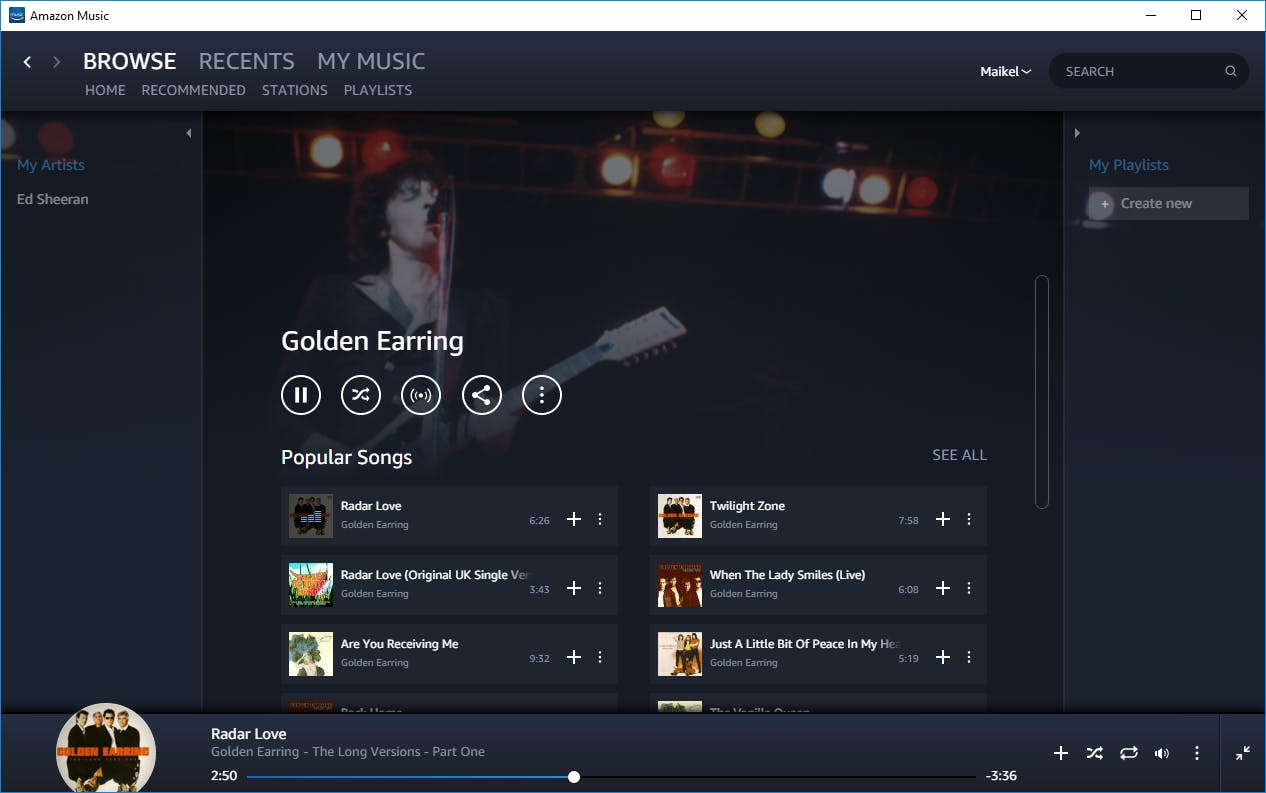The height and width of the screenshot is (793, 1266).
Task: Add now playing track with player plus
Action: click(x=1061, y=753)
